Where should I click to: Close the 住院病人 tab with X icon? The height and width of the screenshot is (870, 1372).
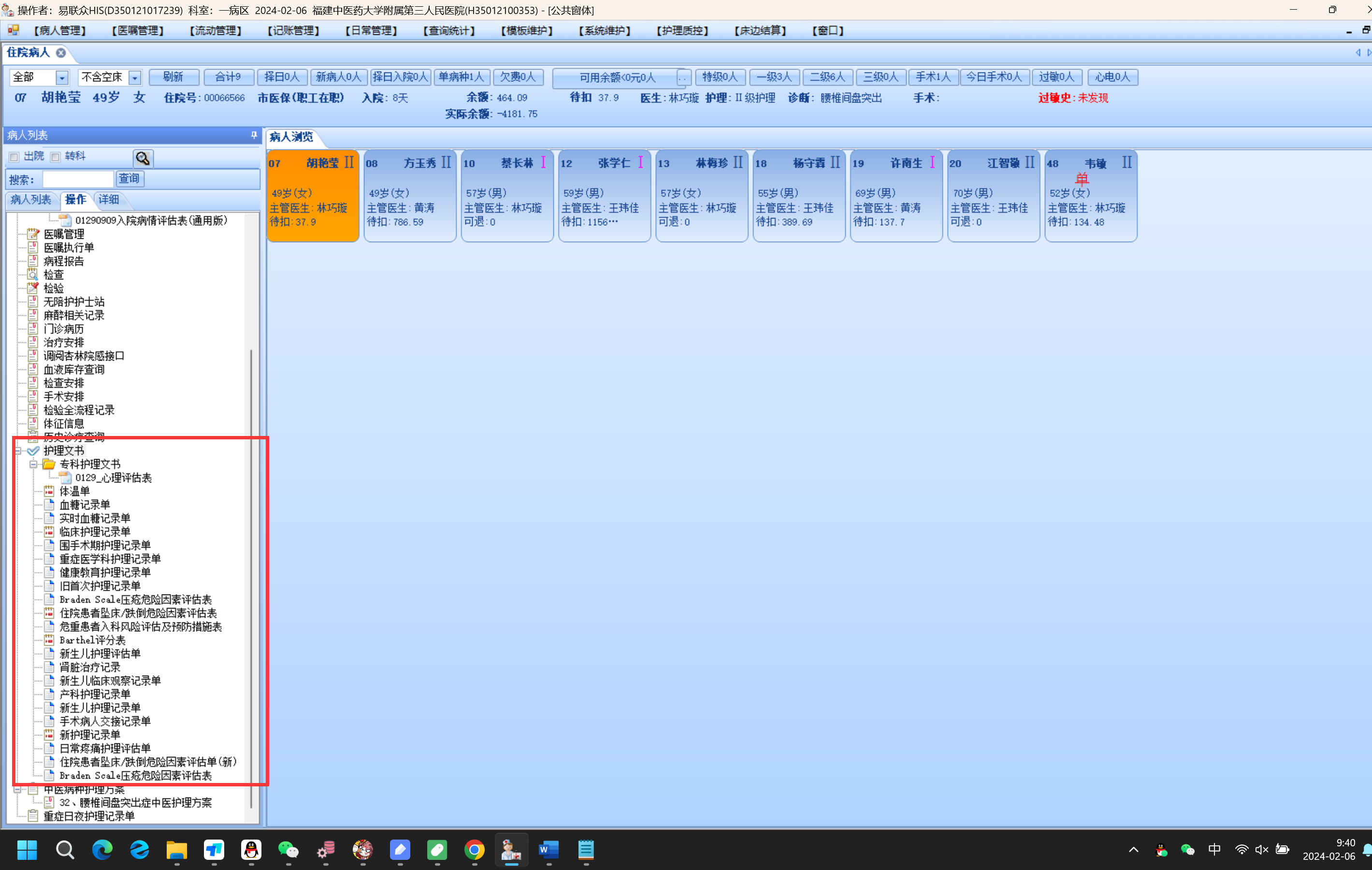61,52
